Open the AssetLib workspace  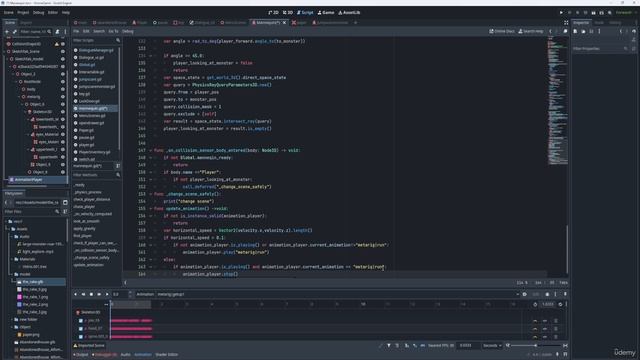coord(349,13)
